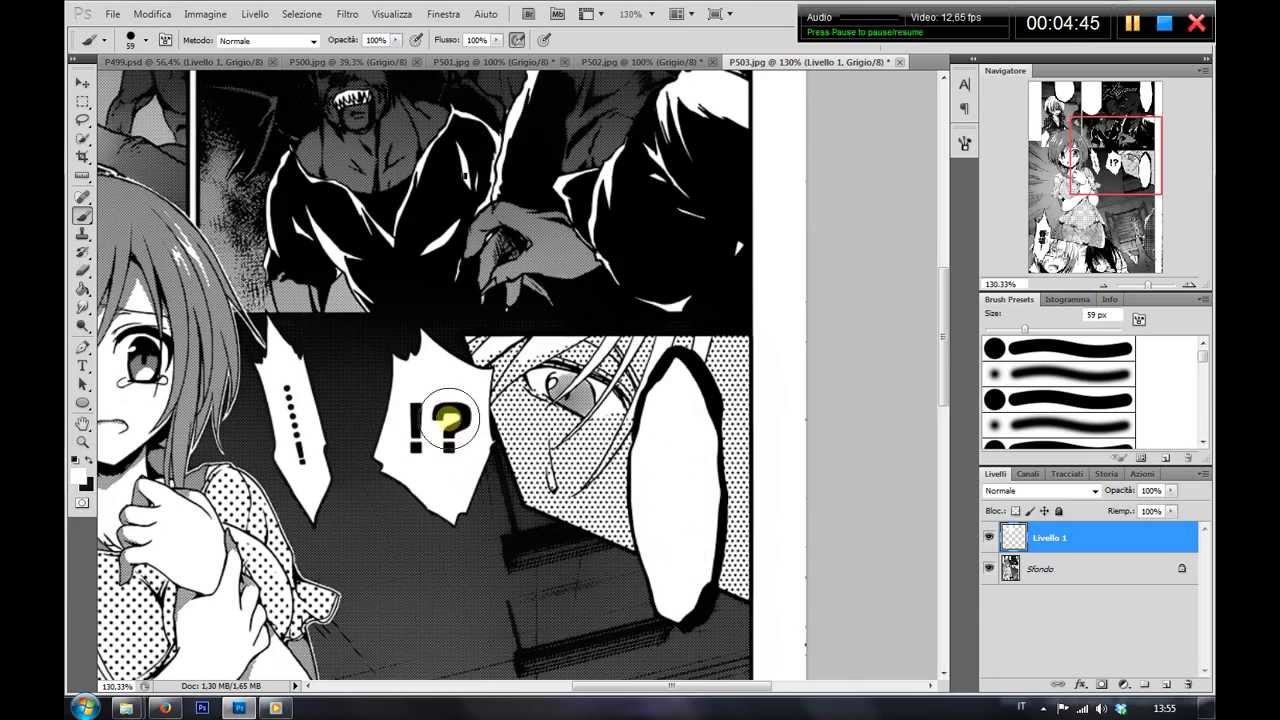Adjust the Navigator zoom slider
Screen dimensions: 1280x720
[x=1147, y=285]
